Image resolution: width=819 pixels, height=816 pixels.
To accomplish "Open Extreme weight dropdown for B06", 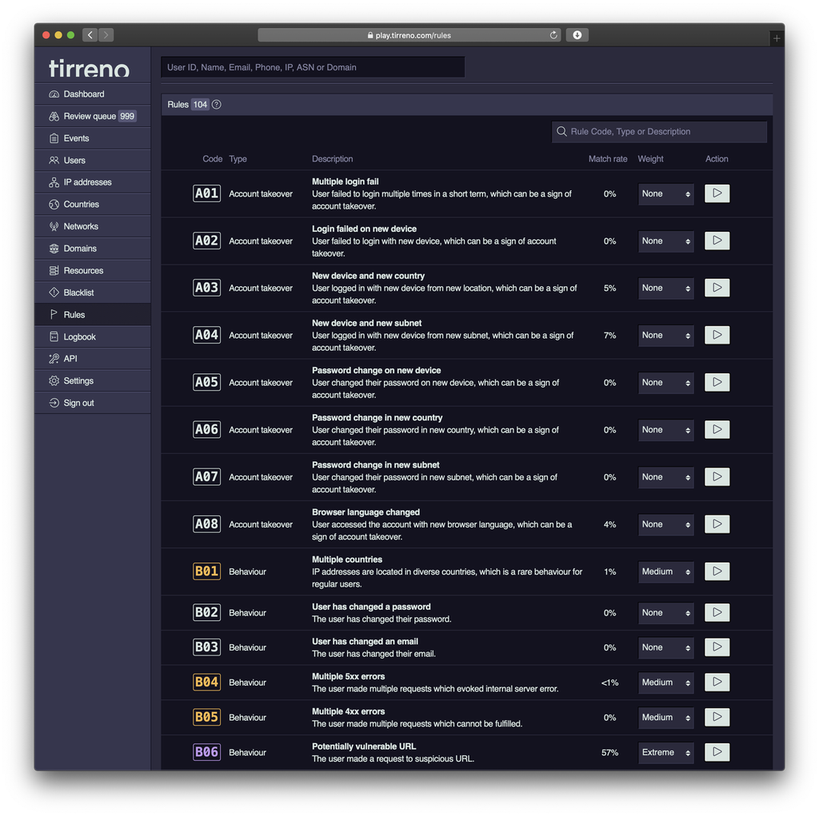I will 666,752.
